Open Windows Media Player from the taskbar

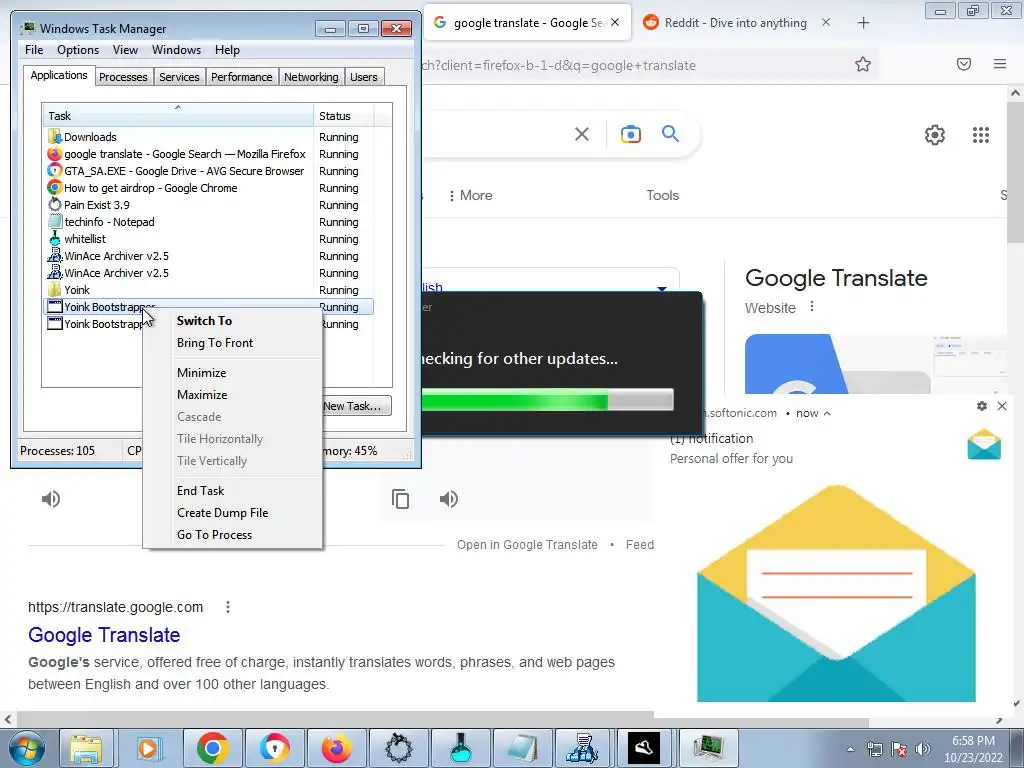(x=148, y=748)
